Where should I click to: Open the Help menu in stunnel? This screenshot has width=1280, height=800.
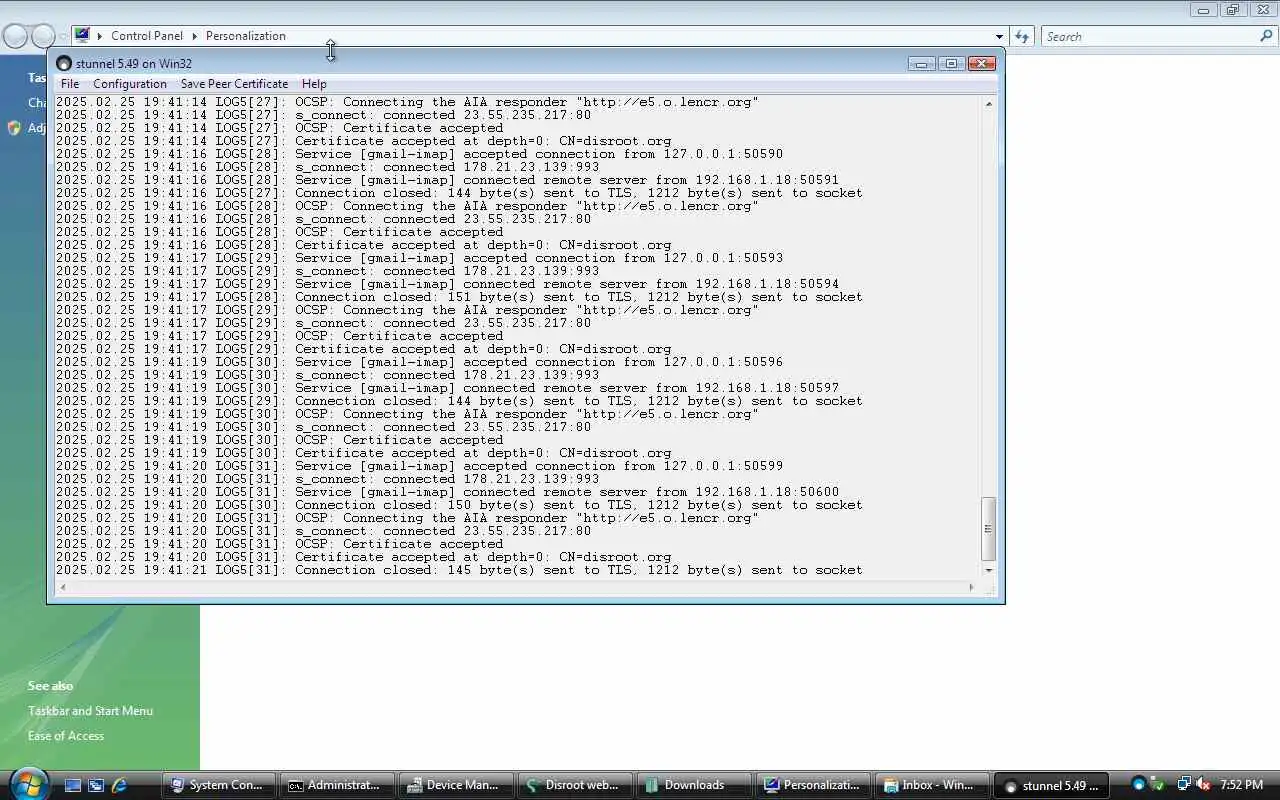pos(314,84)
